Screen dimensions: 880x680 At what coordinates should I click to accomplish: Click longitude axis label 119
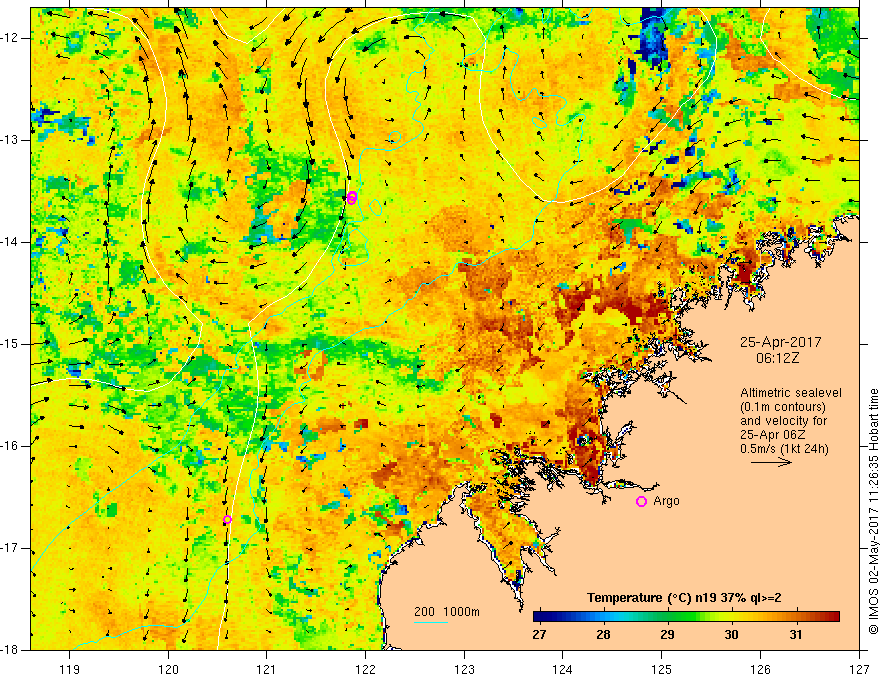[x=70, y=669]
